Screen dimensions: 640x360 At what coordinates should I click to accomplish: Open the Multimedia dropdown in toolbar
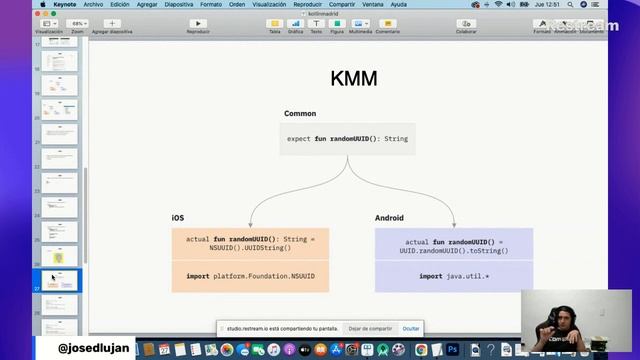[x=360, y=24]
